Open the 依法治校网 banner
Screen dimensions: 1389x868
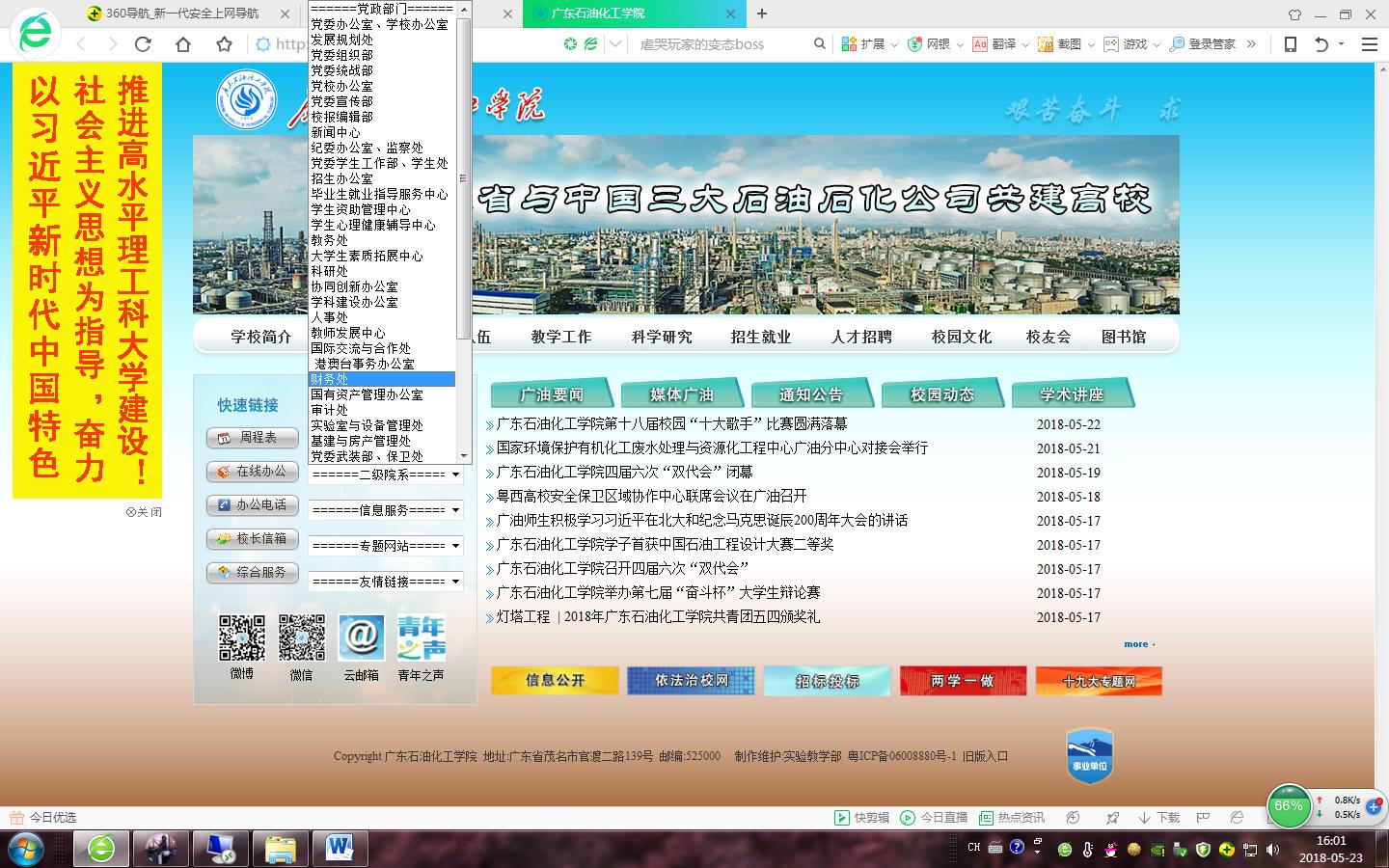coord(691,681)
